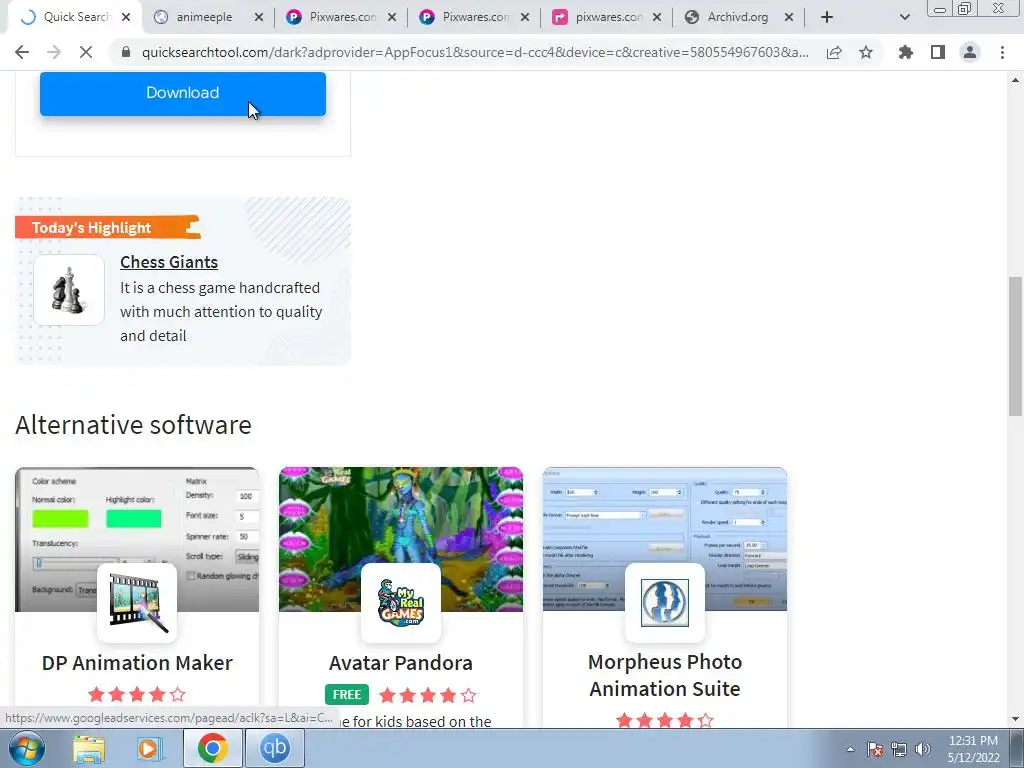Bookmark this page with the star icon
The image size is (1024, 768).
(866, 52)
